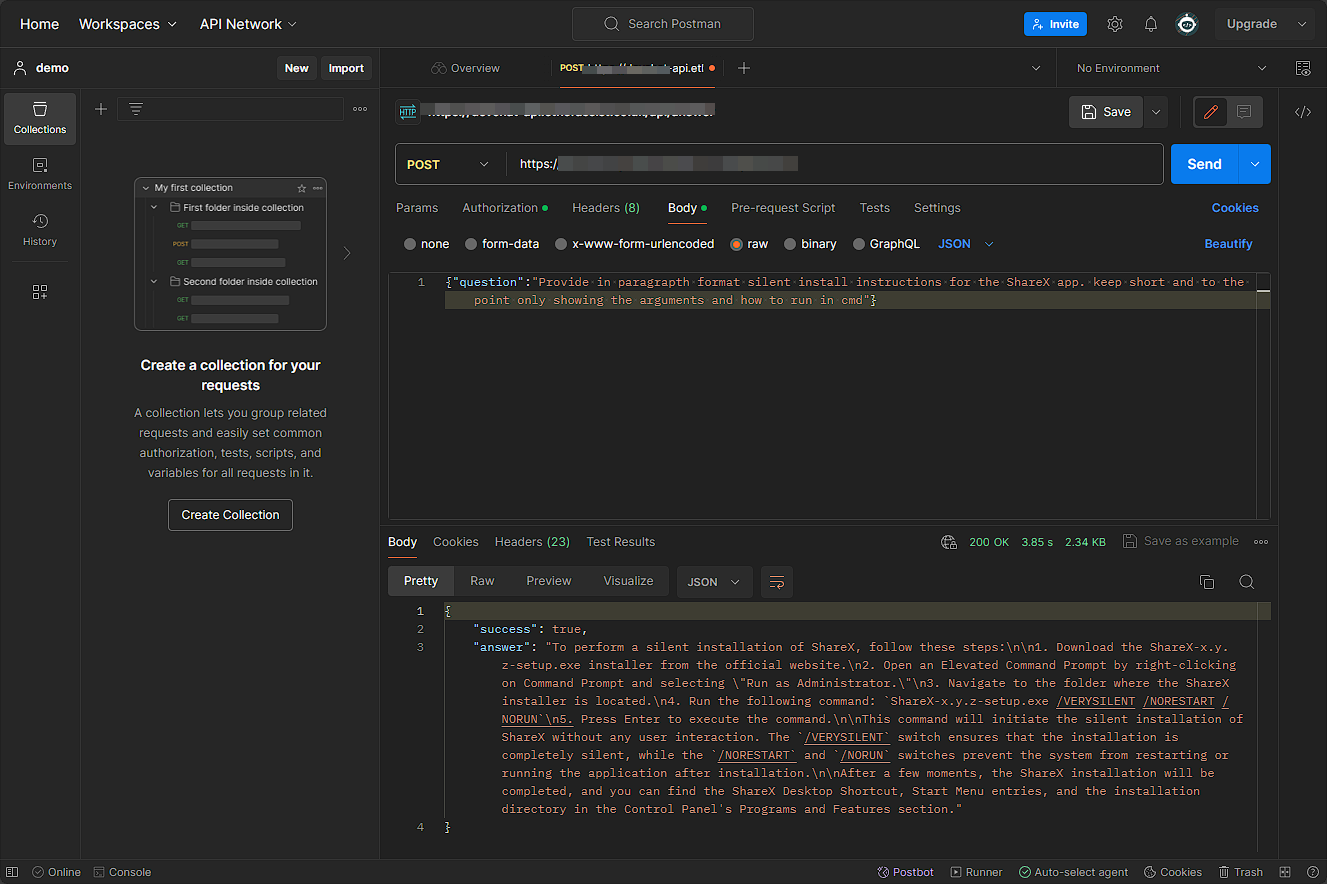The width and height of the screenshot is (1327, 884).
Task: Search the response with the magnifier icon
Action: 1246,582
